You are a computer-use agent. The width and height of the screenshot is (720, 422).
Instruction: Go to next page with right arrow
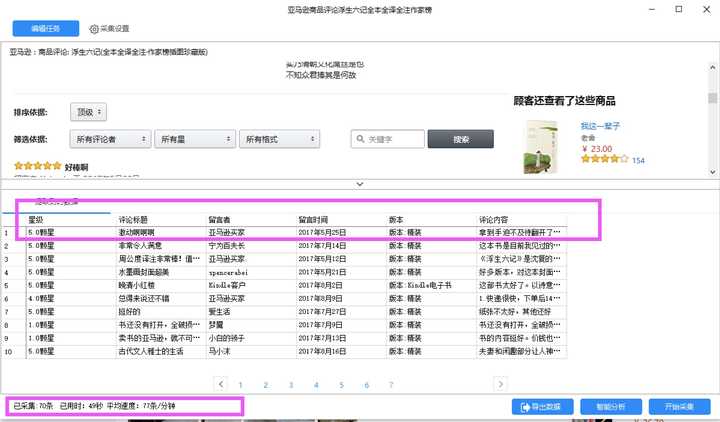coord(501,384)
